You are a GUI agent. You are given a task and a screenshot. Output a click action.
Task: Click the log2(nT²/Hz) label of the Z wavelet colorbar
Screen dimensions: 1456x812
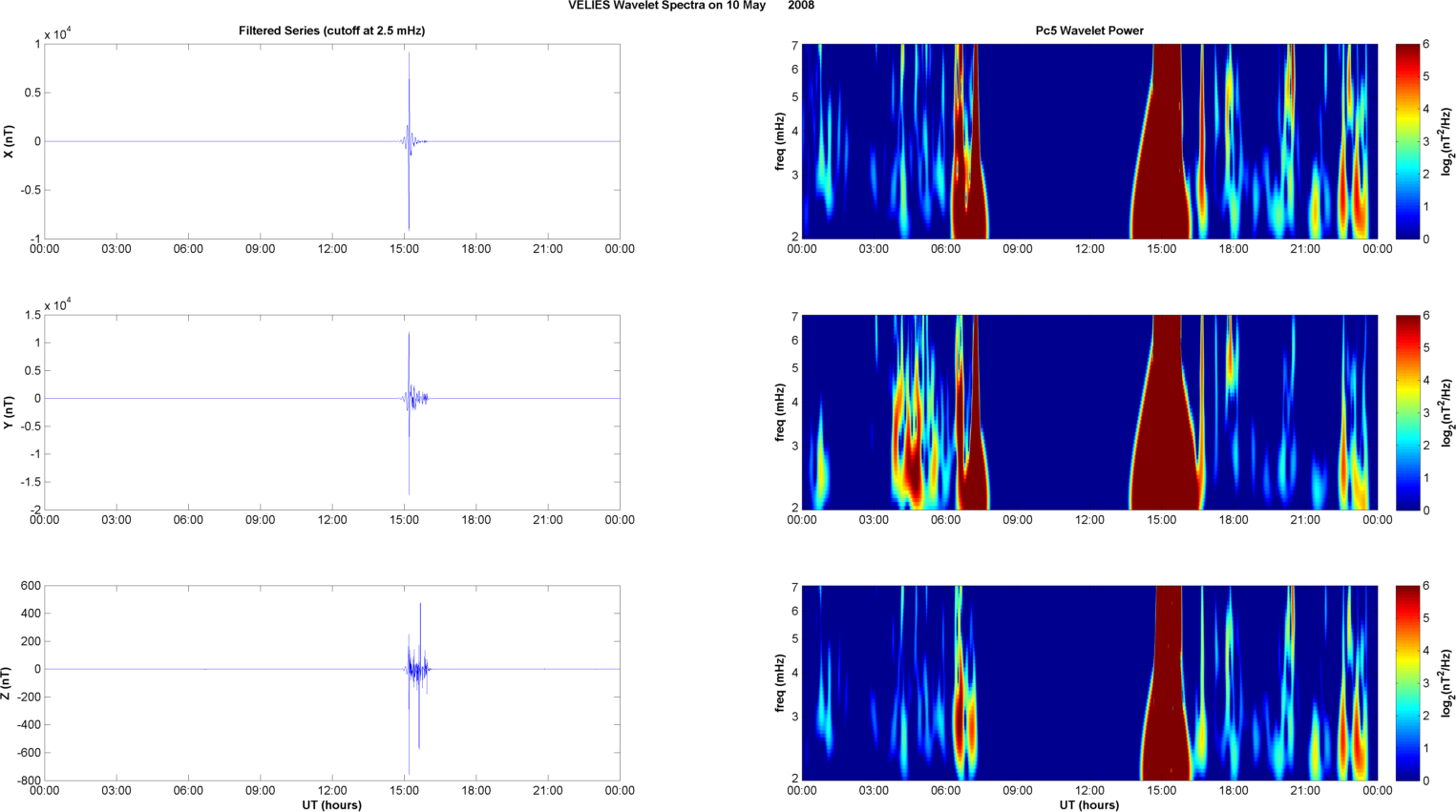point(1447,683)
